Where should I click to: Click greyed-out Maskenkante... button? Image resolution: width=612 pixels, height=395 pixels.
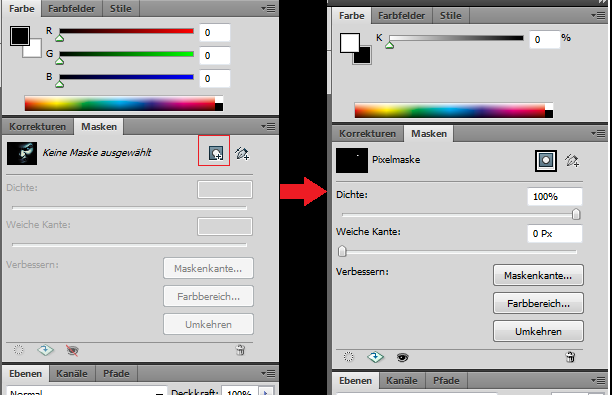coord(208,269)
